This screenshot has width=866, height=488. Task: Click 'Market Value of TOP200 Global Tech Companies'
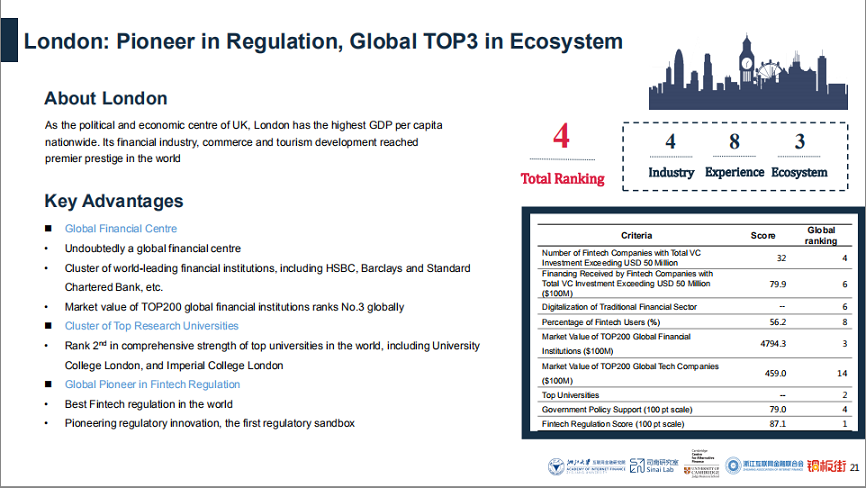(x=630, y=373)
